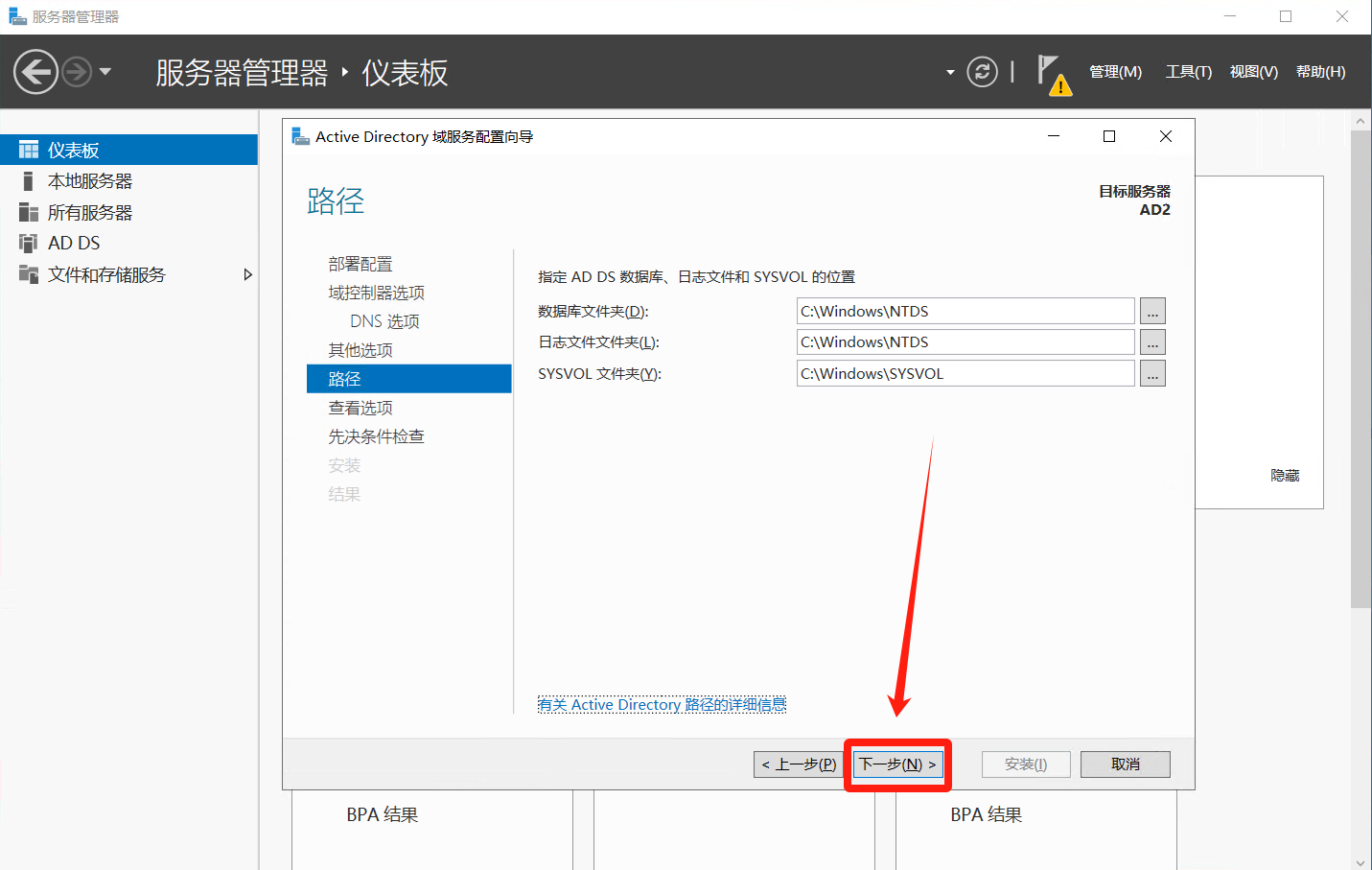Open Active Directory paths details link
This screenshot has width=1372, height=870.
point(662,705)
